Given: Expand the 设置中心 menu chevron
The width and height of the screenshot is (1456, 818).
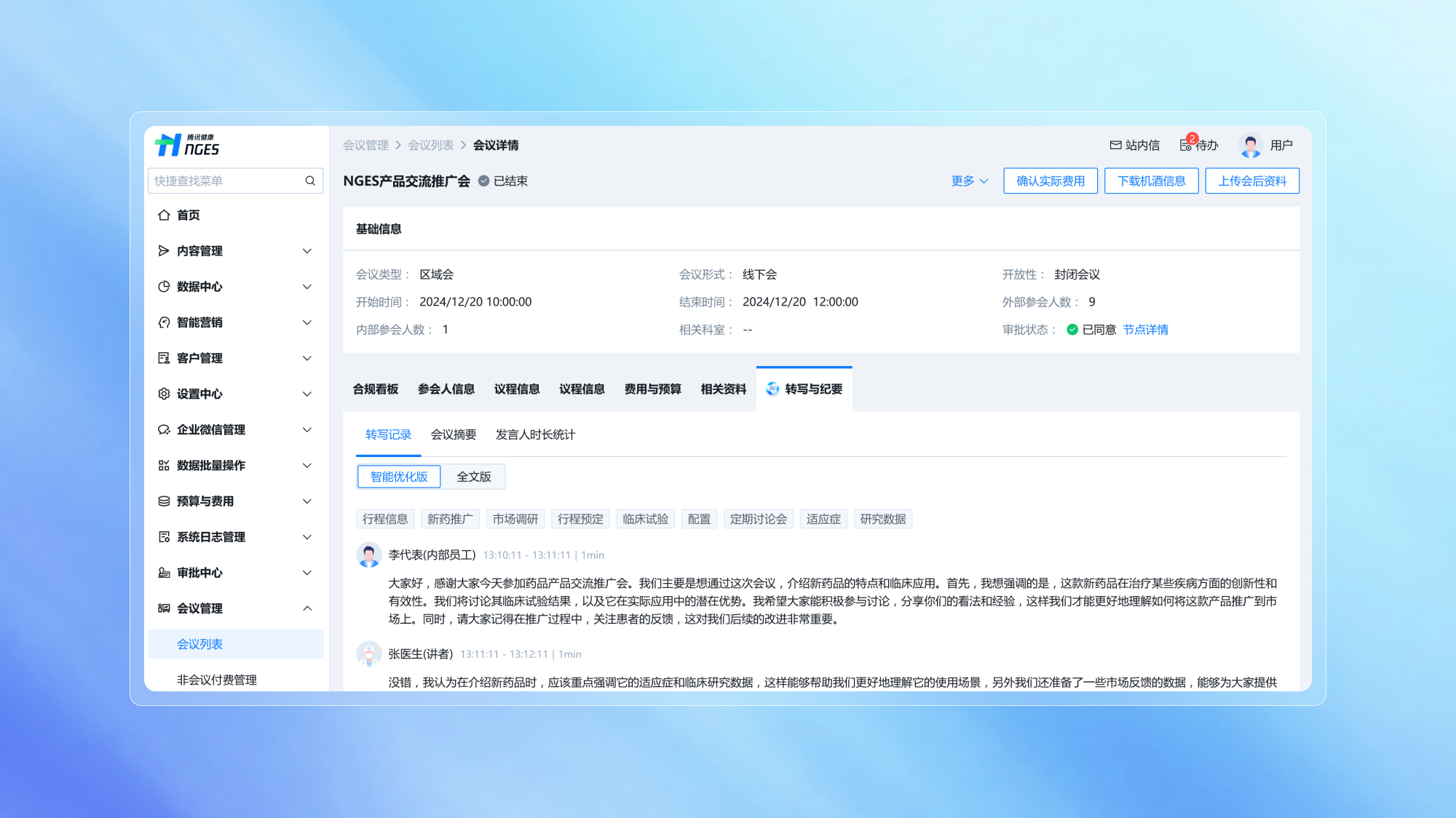Looking at the screenshot, I should (306, 393).
